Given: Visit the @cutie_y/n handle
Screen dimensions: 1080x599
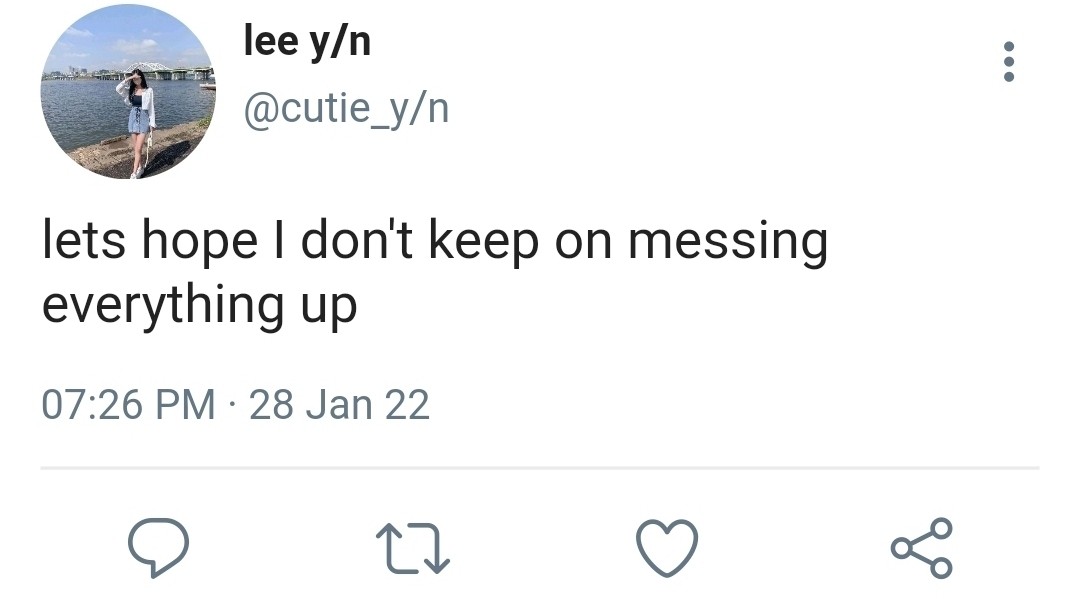Looking at the screenshot, I should pyautogui.click(x=346, y=108).
